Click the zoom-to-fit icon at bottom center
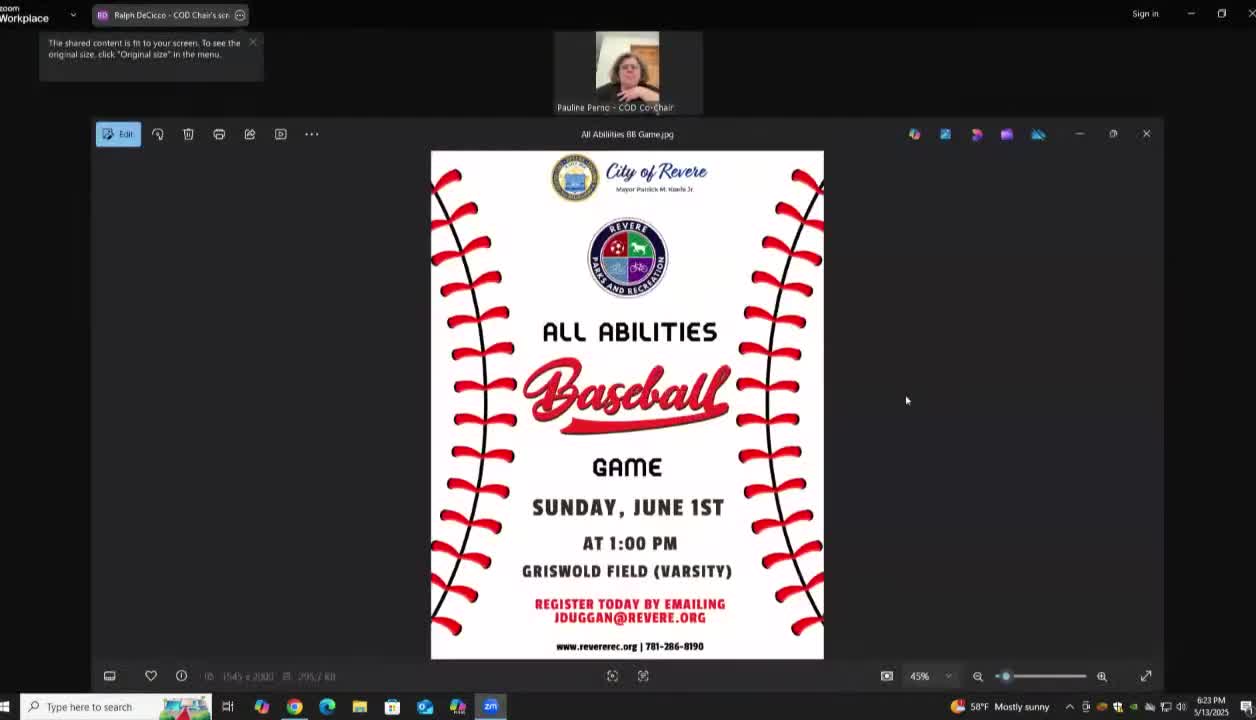1256x720 pixels. pos(612,676)
